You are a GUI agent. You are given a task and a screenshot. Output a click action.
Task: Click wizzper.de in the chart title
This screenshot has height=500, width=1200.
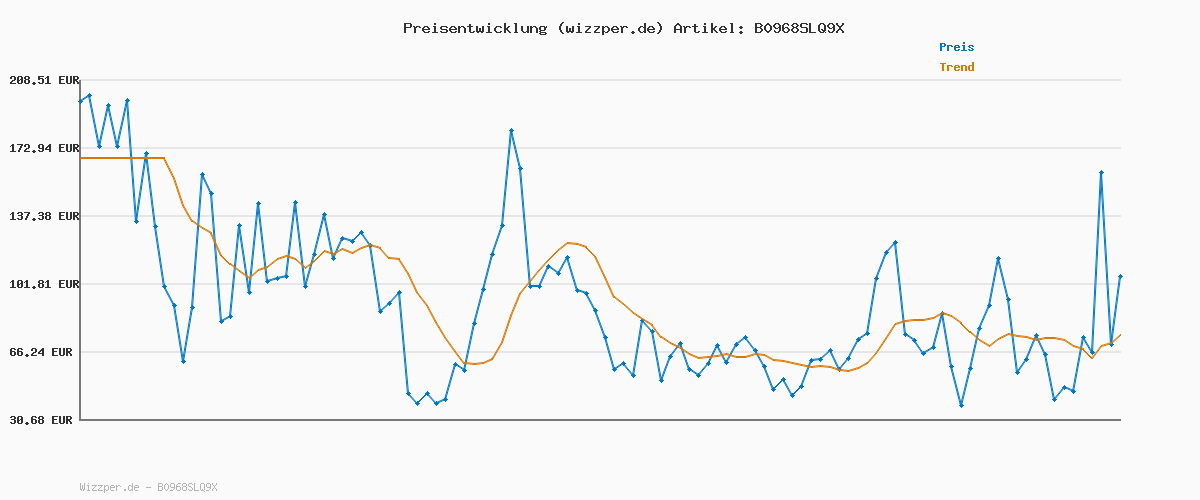(x=610, y=28)
